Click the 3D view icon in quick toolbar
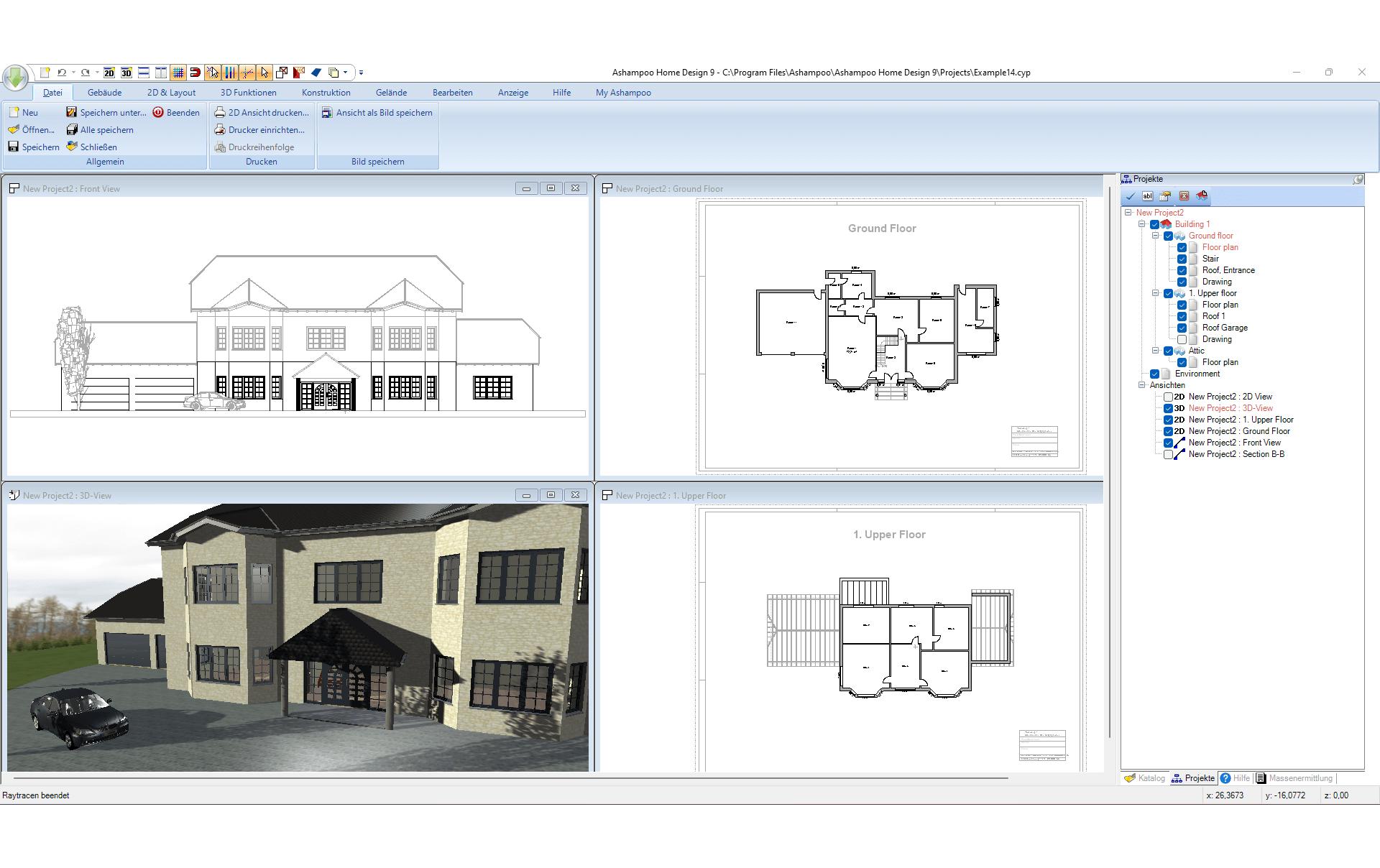The image size is (1380, 868). tap(126, 73)
